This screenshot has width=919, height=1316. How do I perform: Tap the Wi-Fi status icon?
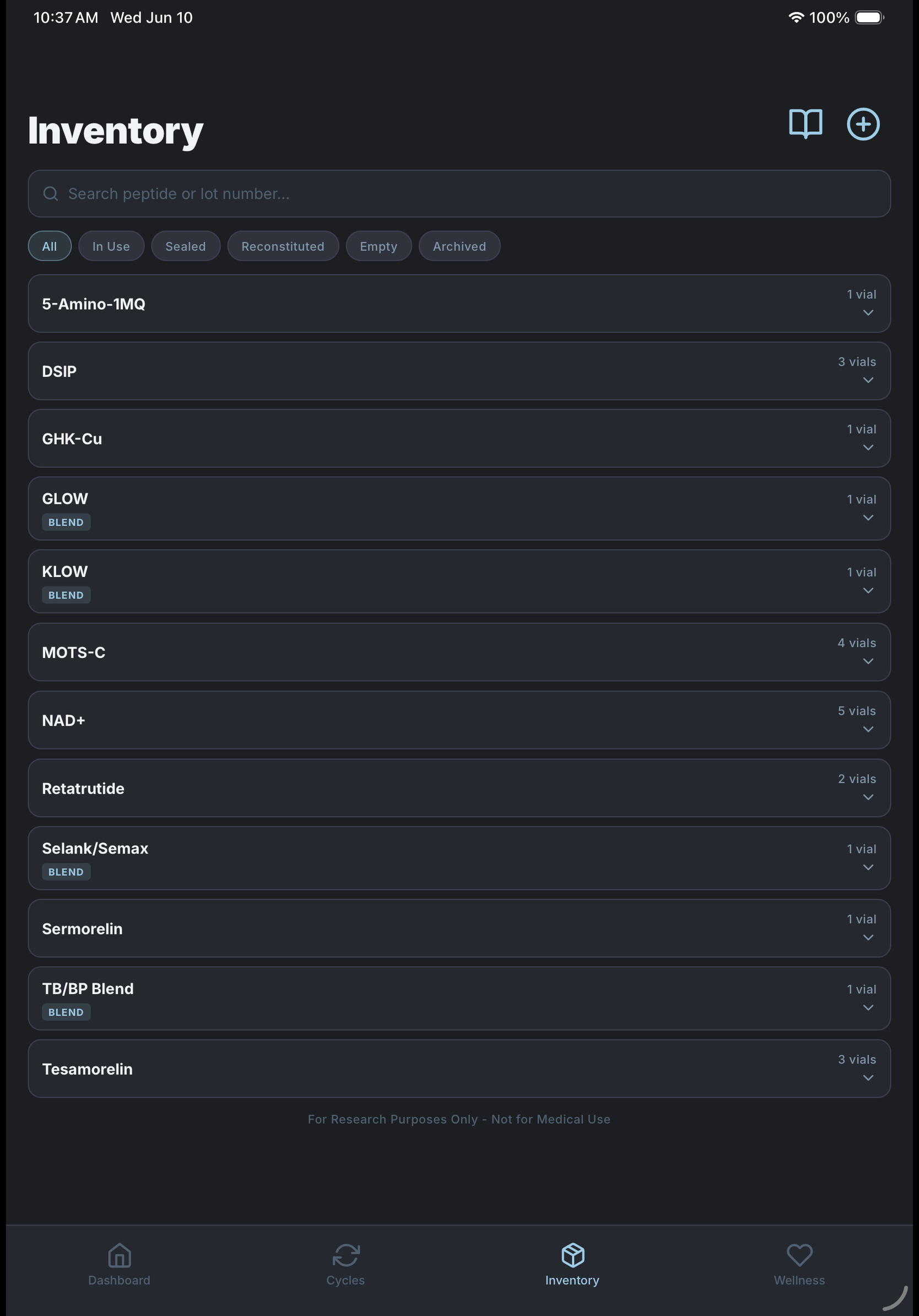(x=796, y=17)
